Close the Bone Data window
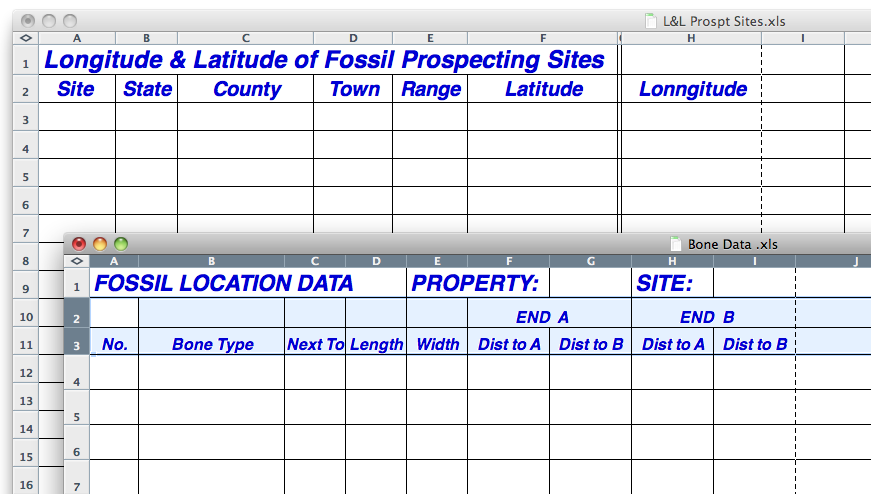871x494 pixels. coord(79,243)
